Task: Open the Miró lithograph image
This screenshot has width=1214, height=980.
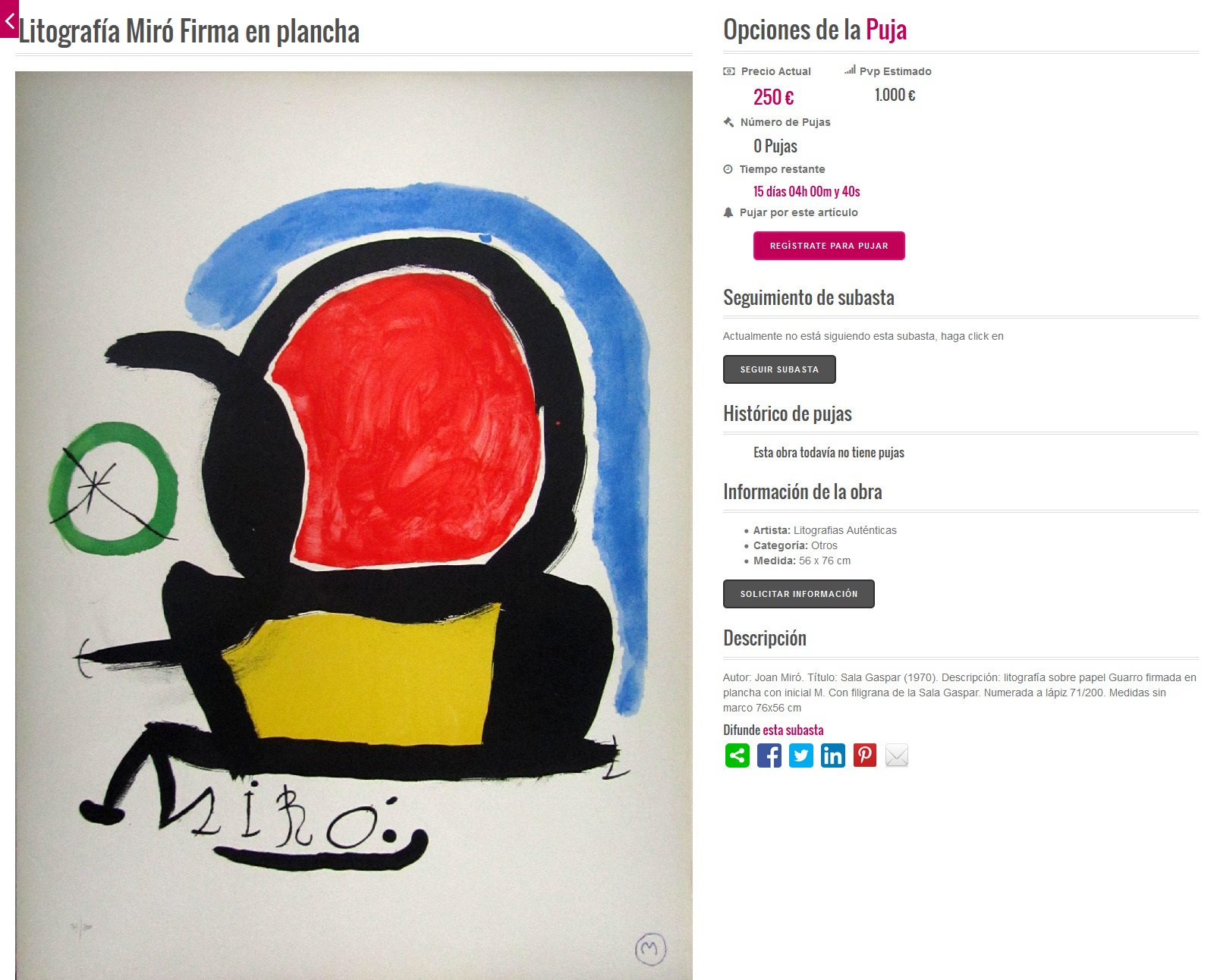Action: click(x=354, y=525)
